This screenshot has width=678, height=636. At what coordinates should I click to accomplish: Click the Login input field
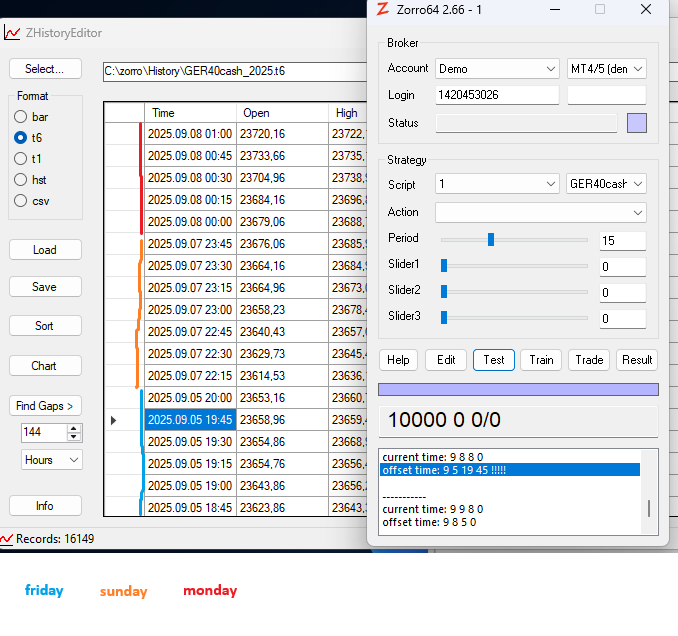point(497,95)
